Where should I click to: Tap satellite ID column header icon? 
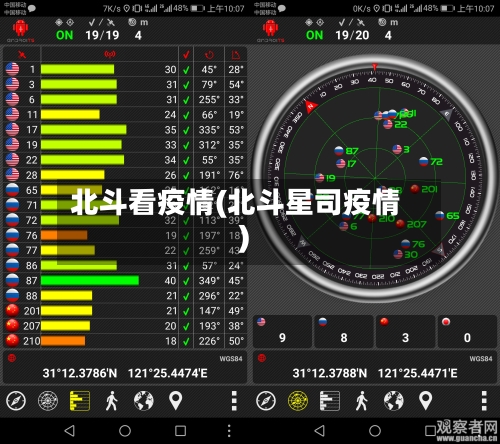(22, 54)
